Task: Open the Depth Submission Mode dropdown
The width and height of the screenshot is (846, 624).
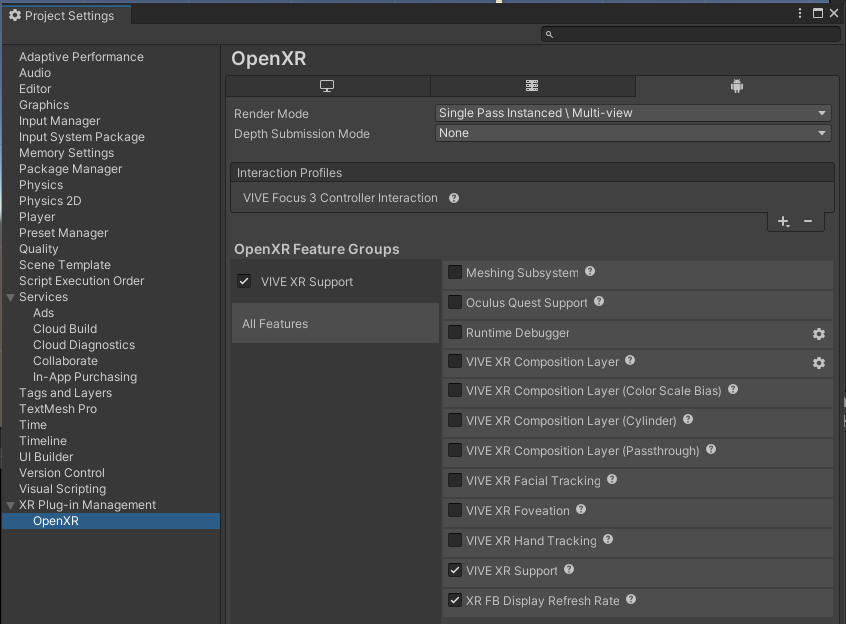Action: (x=633, y=133)
